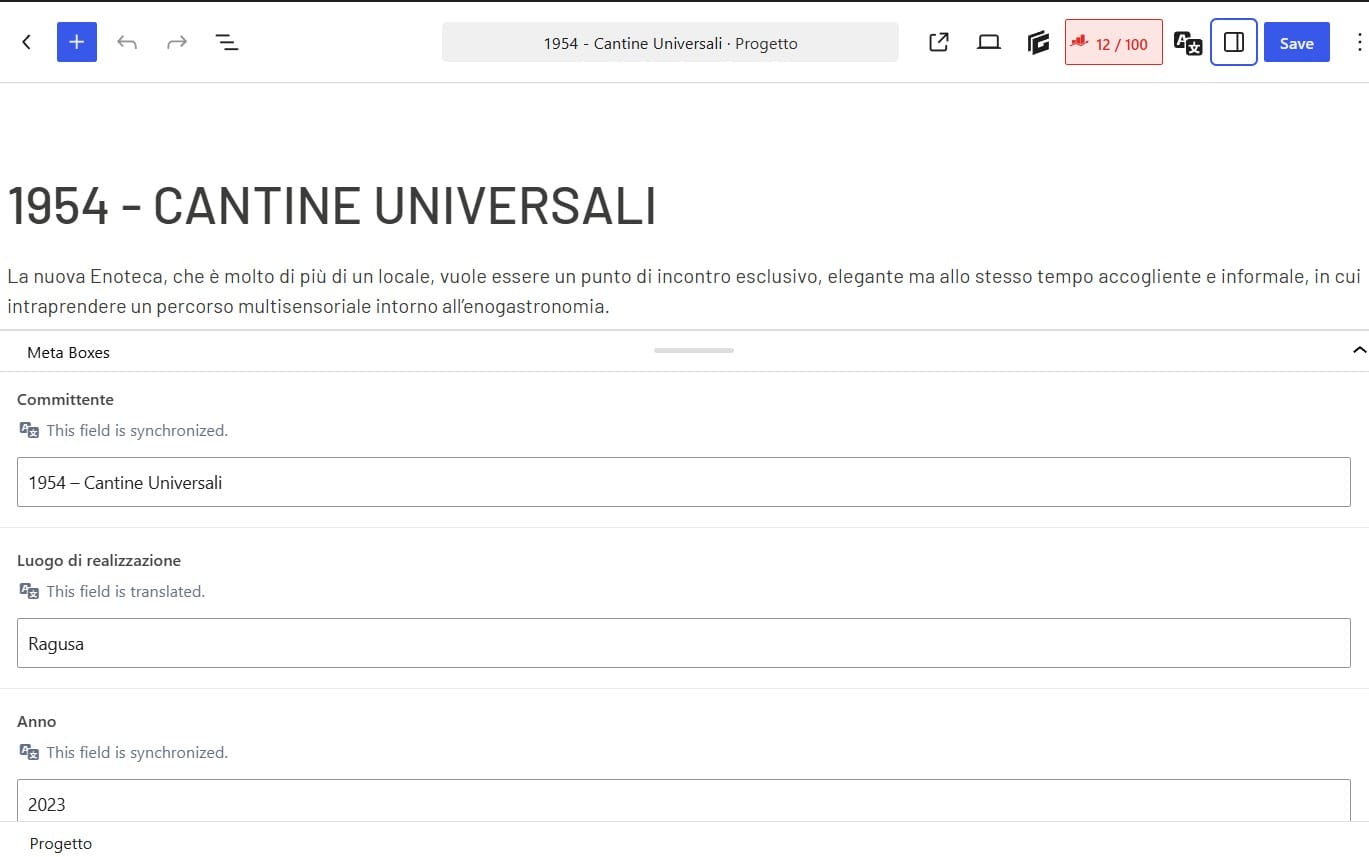This screenshot has width=1369, height=857.
Task: Grab the Meta Boxes resize handle
Action: (x=694, y=350)
